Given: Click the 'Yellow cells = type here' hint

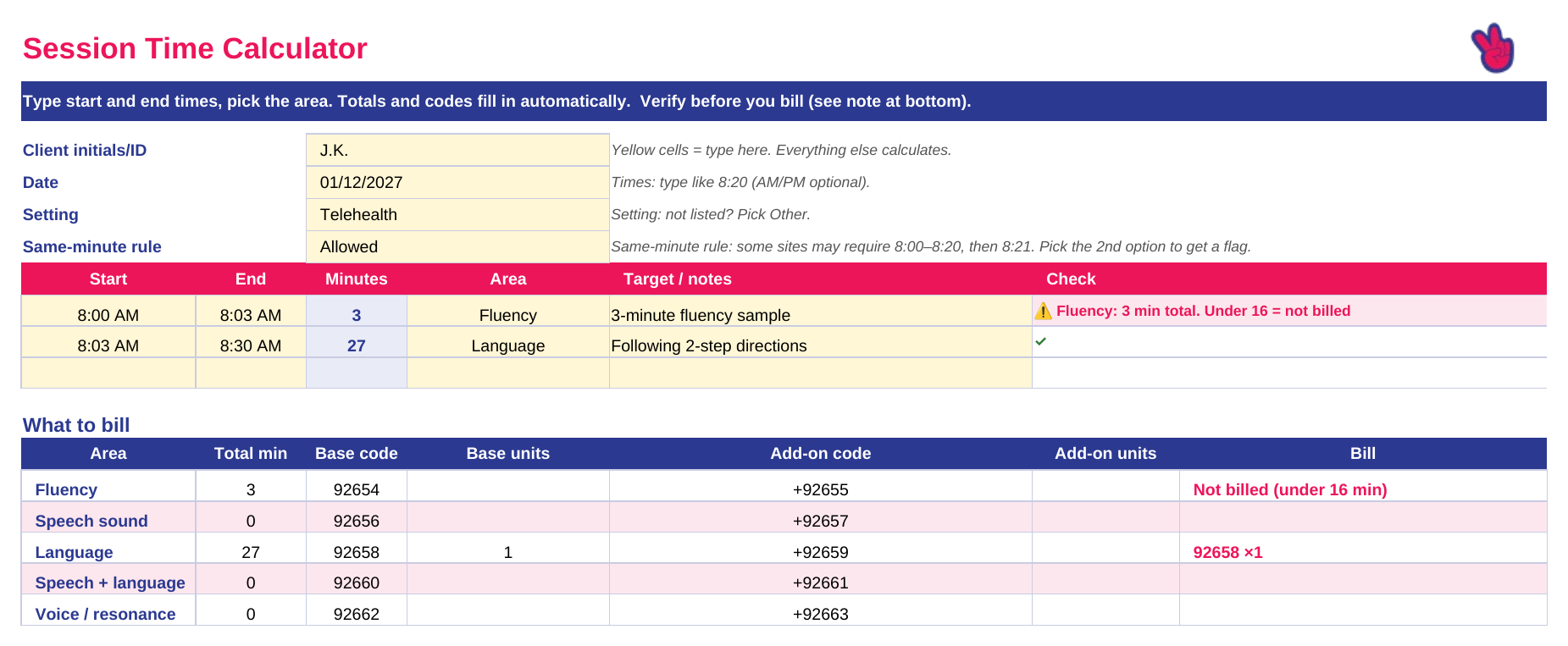Looking at the screenshot, I should [x=781, y=150].
